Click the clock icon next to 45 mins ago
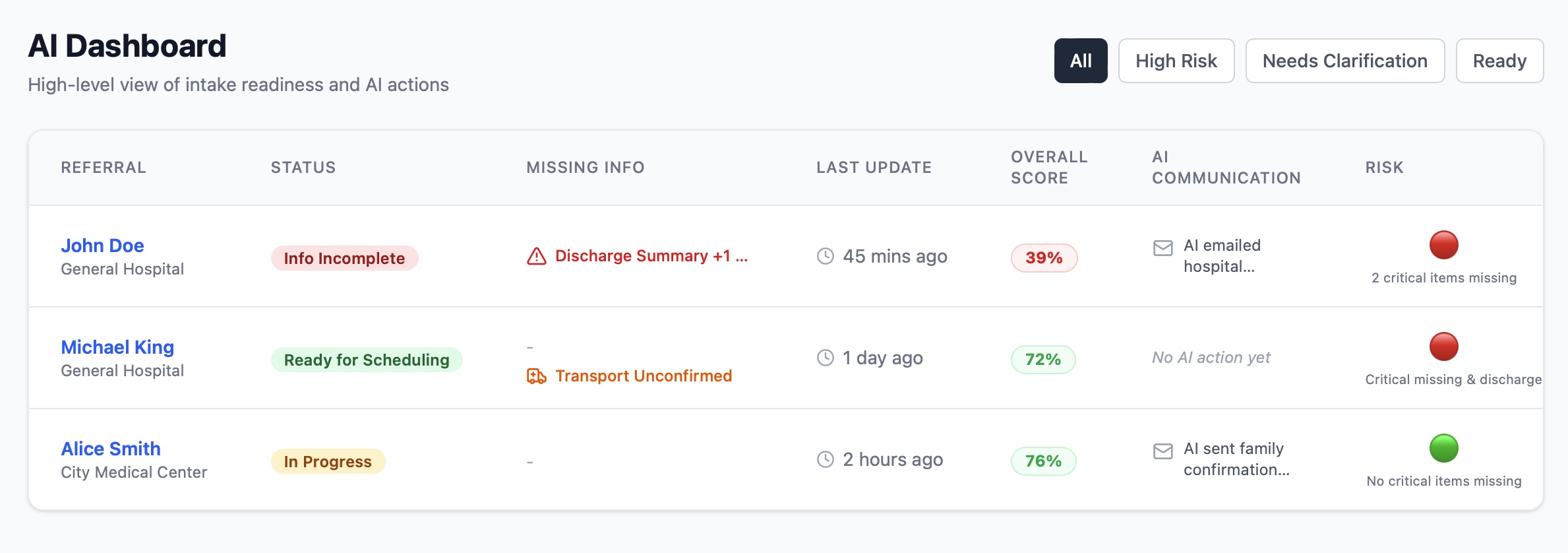The height and width of the screenshot is (553, 1568). coord(824,256)
